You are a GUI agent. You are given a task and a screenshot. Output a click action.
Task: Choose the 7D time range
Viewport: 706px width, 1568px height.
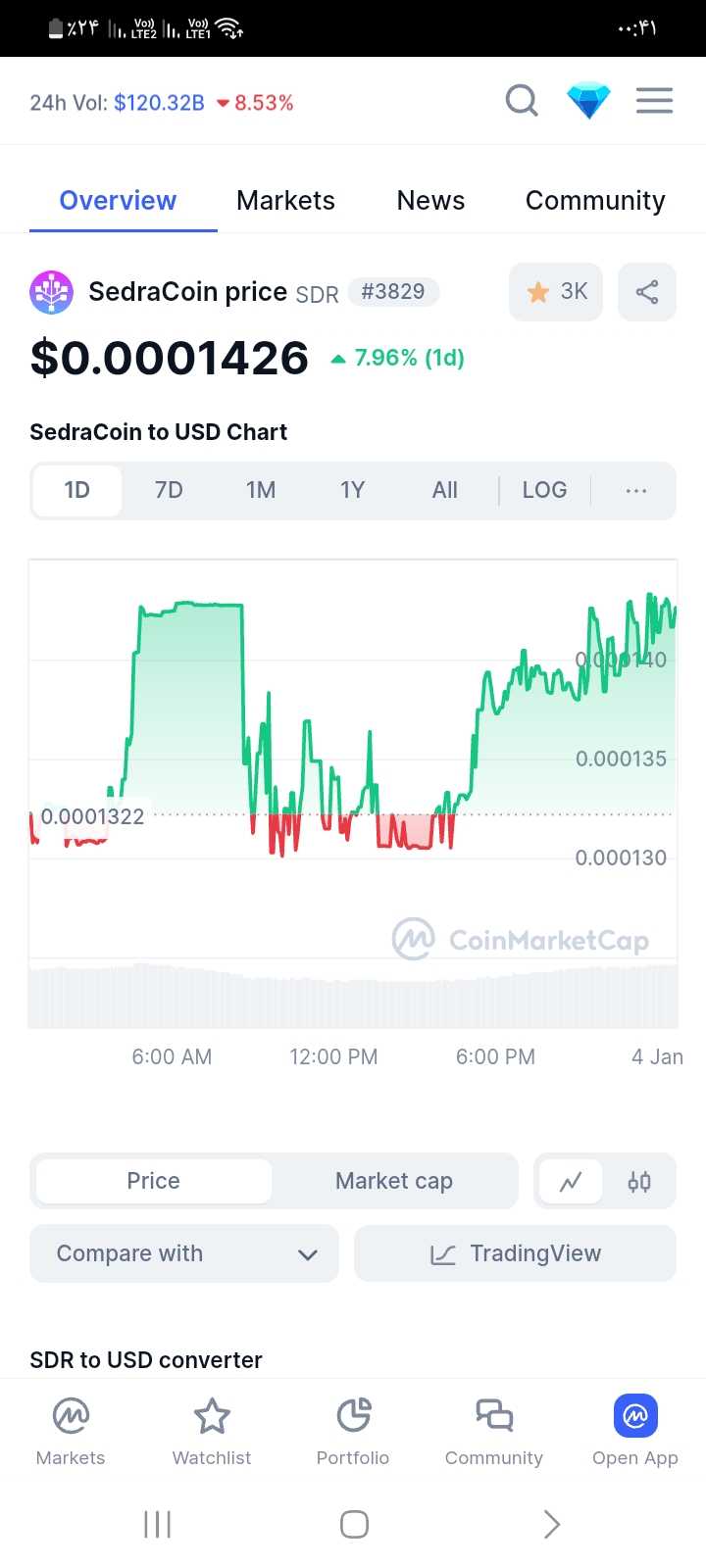coord(169,490)
